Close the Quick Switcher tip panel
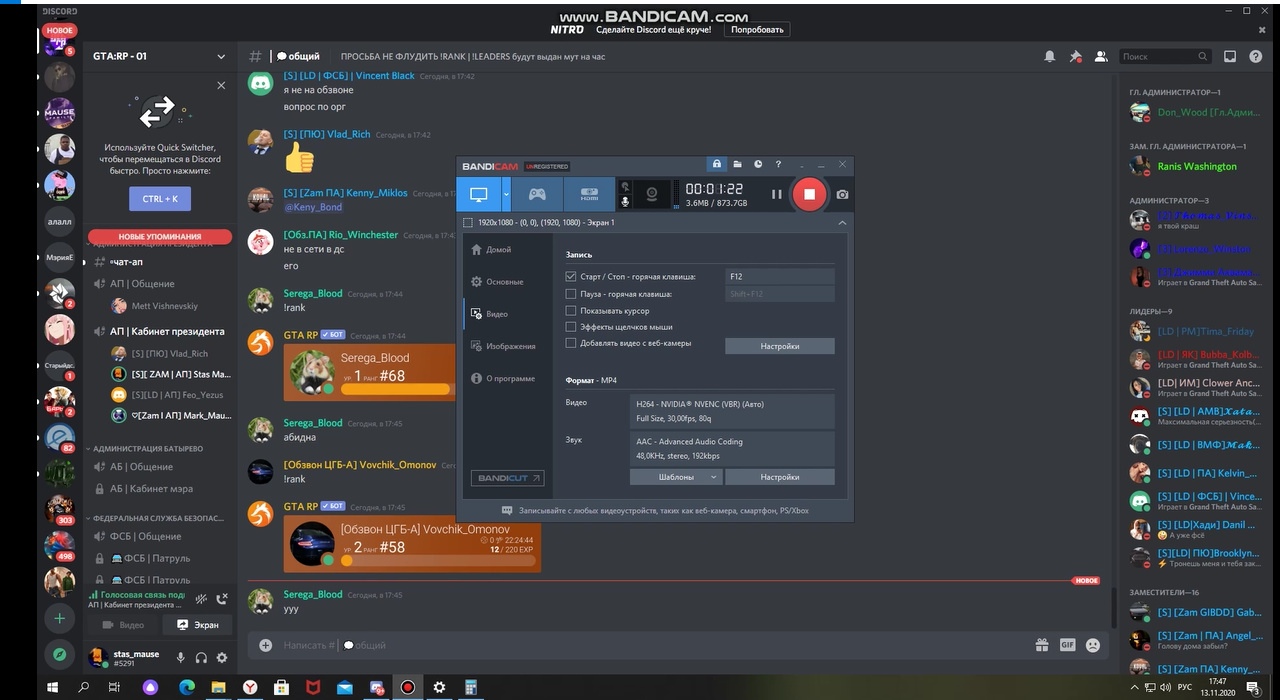The width and height of the screenshot is (1280, 700). point(222,86)
